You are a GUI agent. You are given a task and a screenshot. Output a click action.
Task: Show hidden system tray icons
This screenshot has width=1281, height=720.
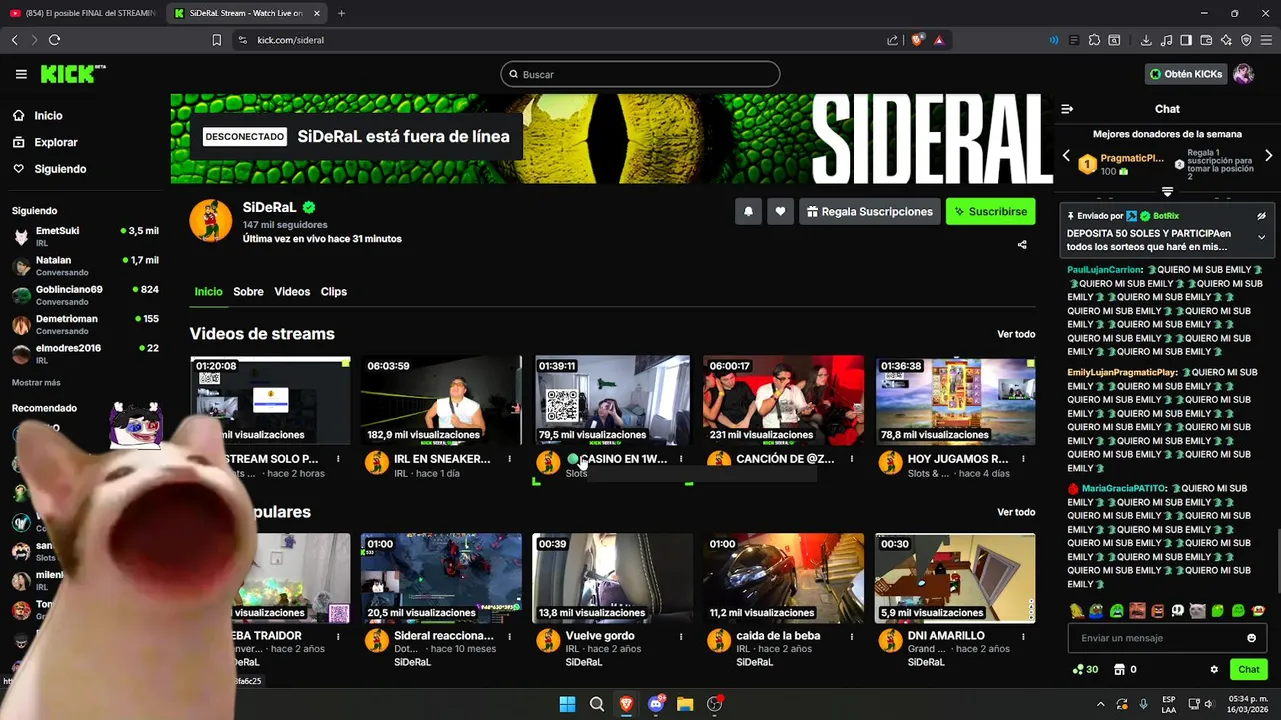click(1101, 704)
